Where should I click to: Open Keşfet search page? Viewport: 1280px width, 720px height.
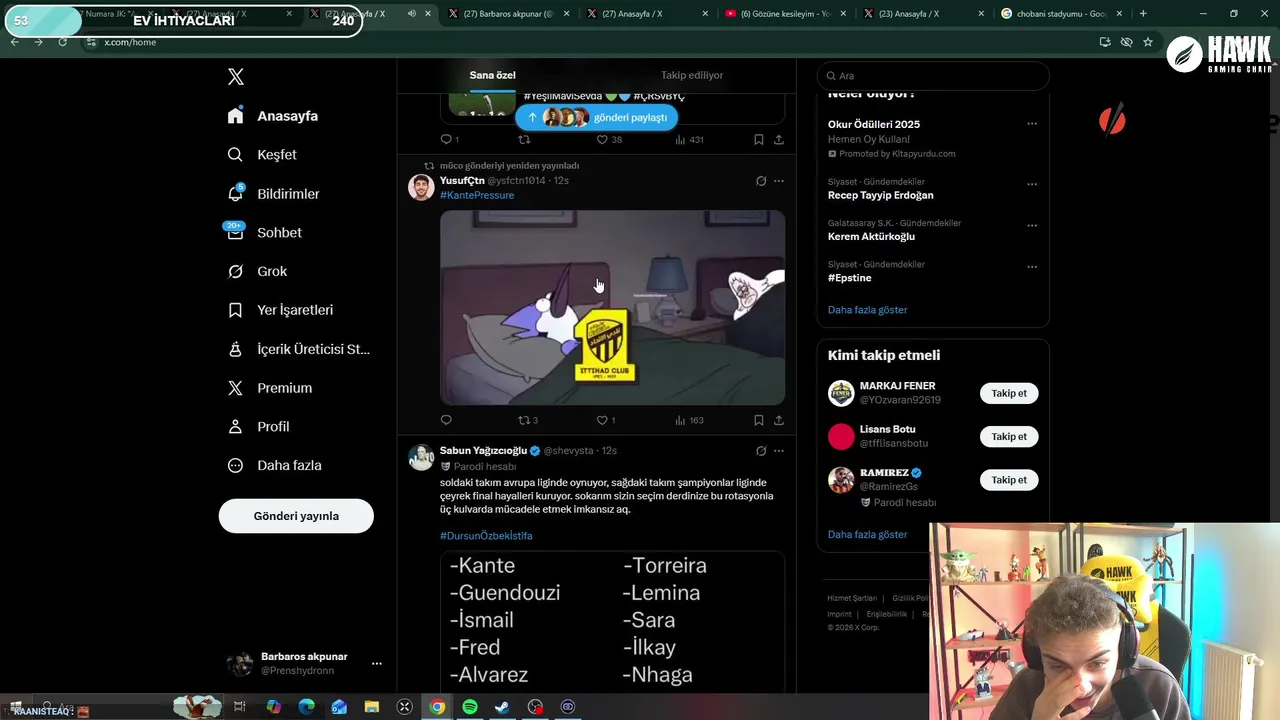(263, 155)
